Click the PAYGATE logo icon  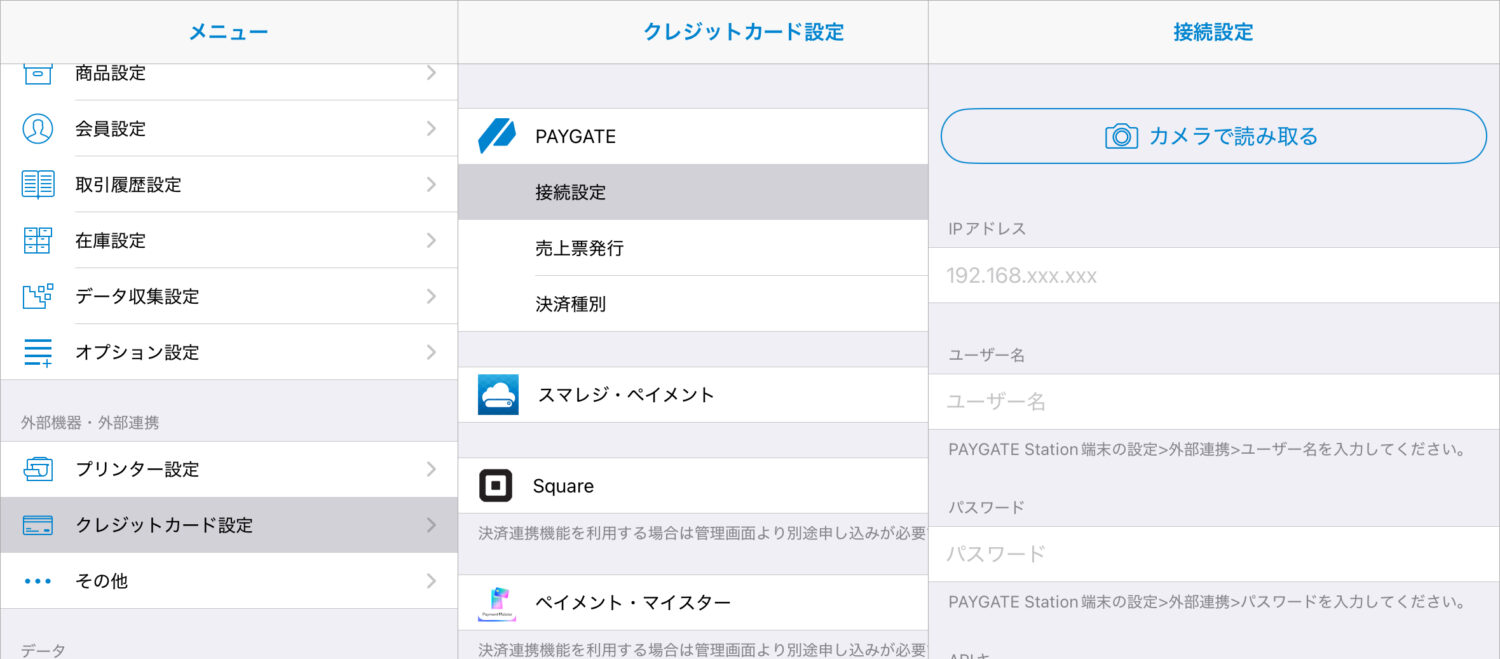(496, 136)
